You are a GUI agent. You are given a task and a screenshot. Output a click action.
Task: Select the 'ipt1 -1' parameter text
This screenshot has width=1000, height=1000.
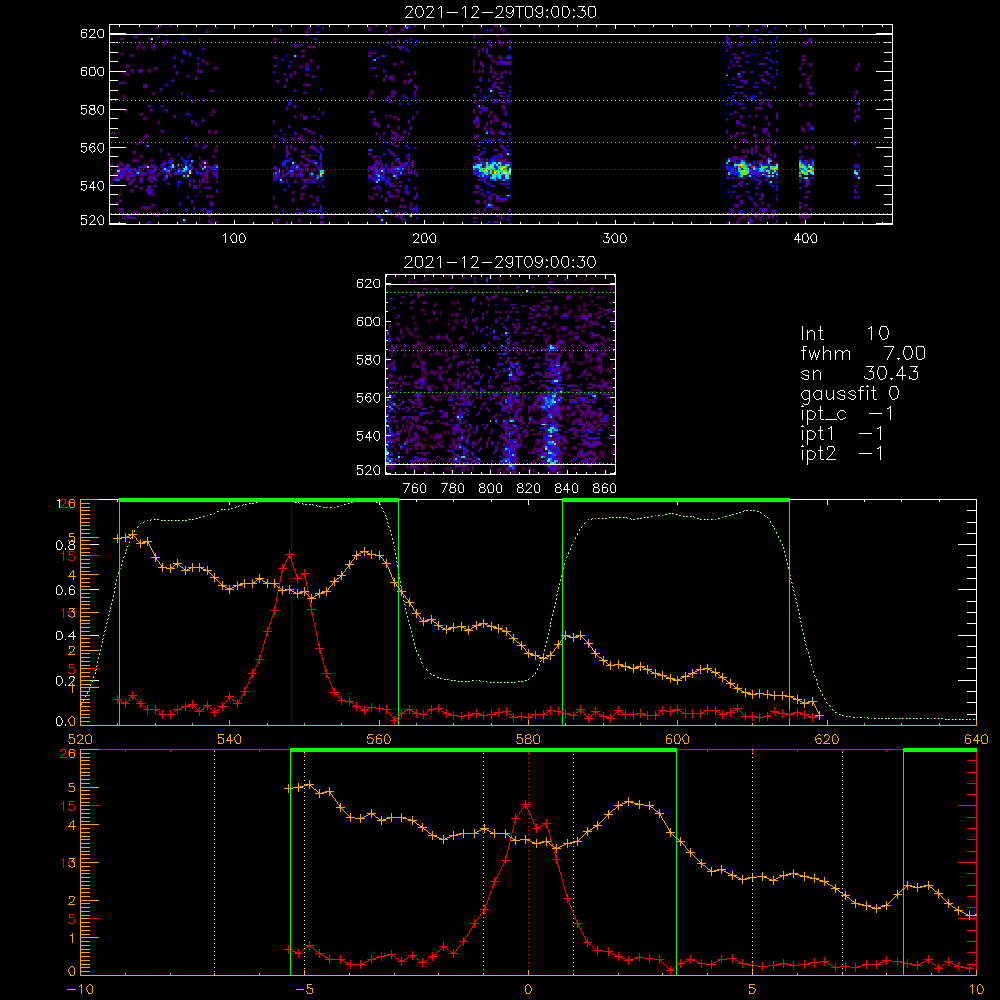point(841,434)
